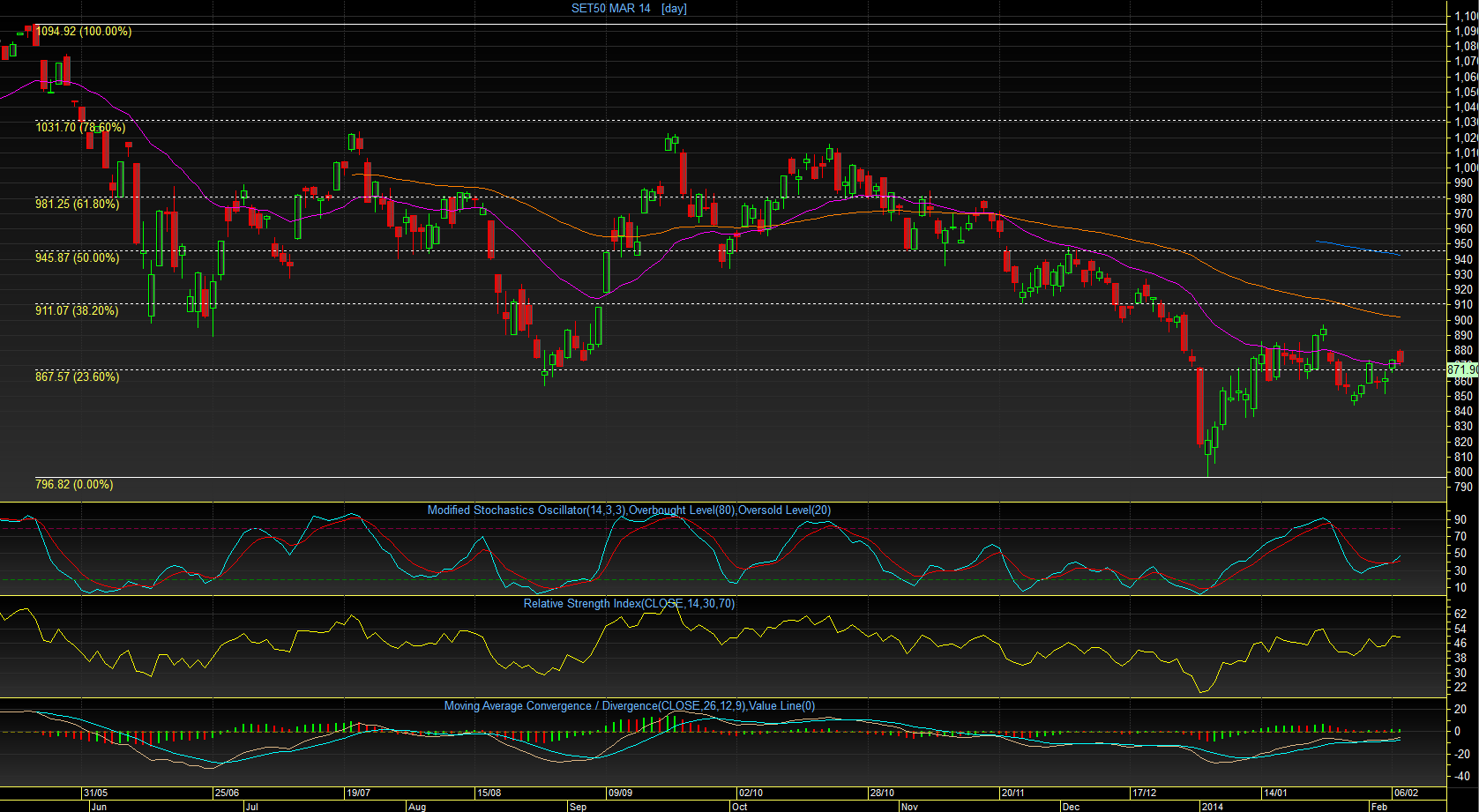Click the '10' level on the Stochastics axis
1479x812 pixels.
(x=1460, y=588)
